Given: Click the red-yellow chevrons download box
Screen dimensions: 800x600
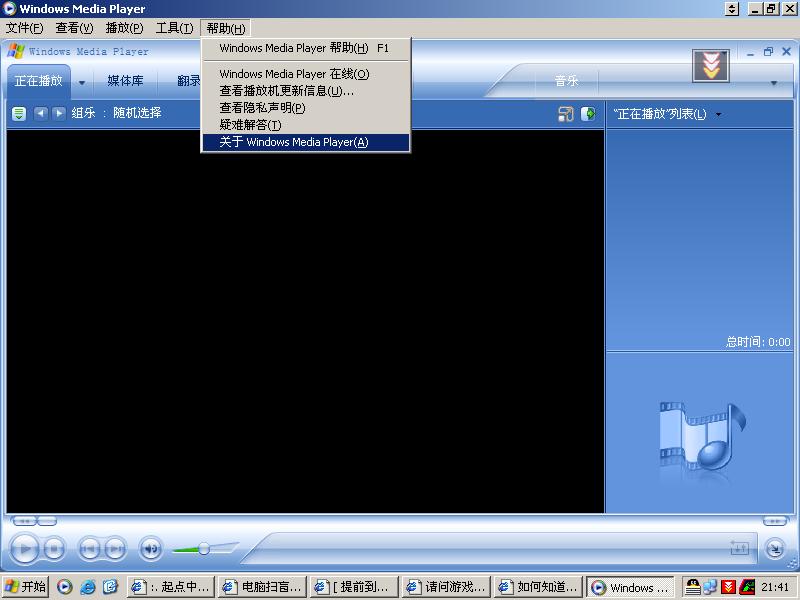Looking at the screenshot, I should 711,65.
